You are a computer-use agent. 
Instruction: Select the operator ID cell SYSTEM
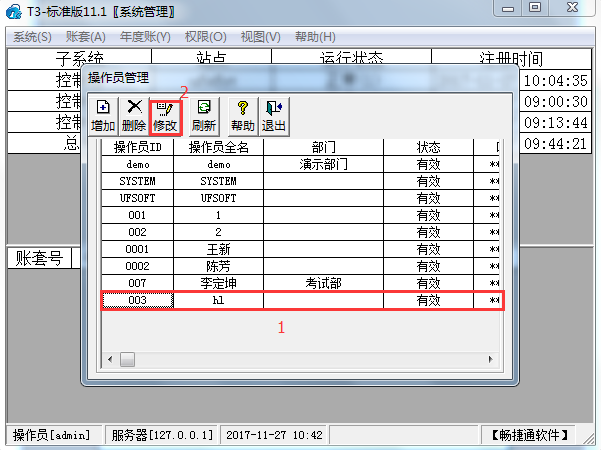138,181
